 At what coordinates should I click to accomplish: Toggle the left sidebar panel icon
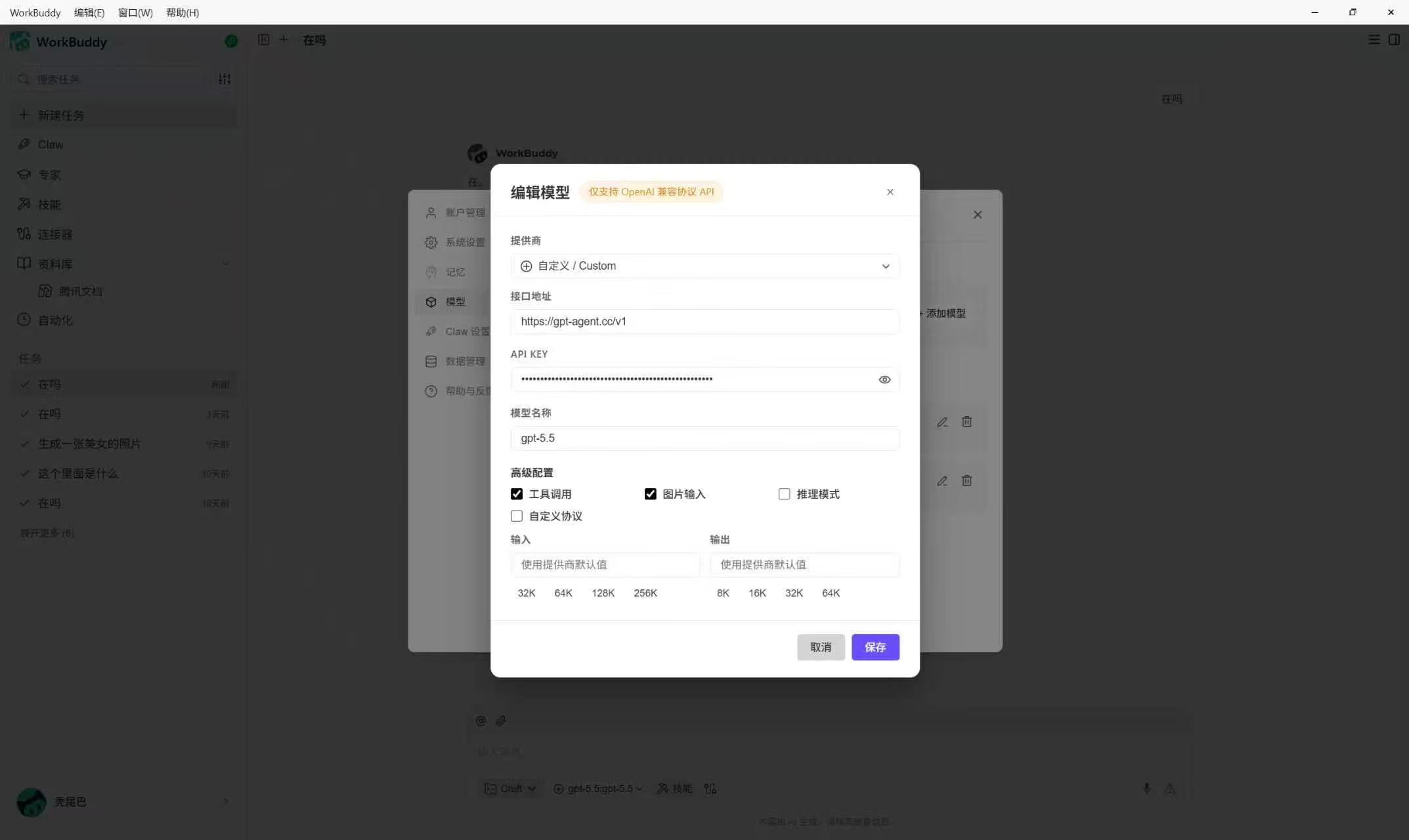(264, 40)
